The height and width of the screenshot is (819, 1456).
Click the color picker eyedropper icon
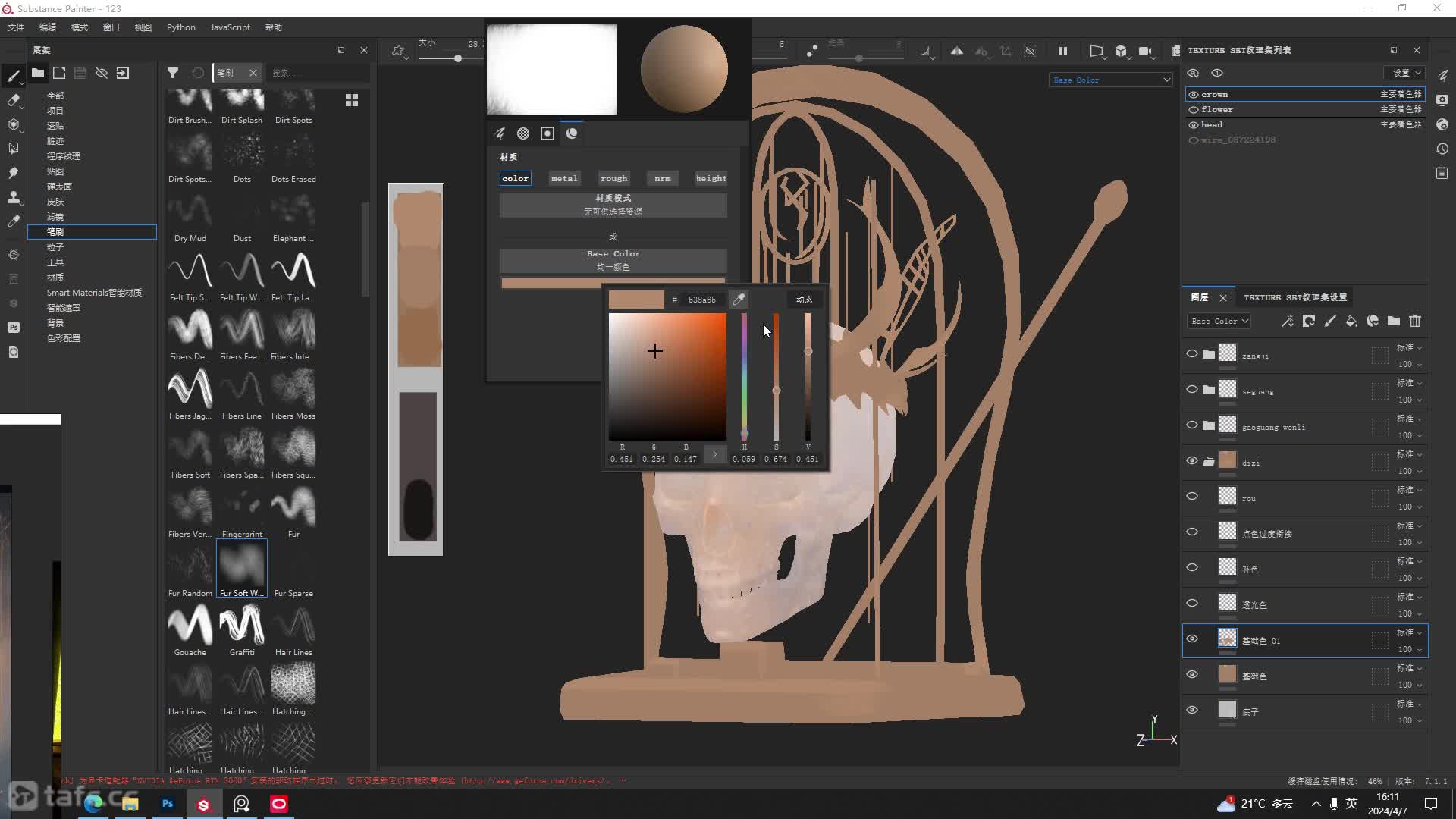(x=738, y=300)
